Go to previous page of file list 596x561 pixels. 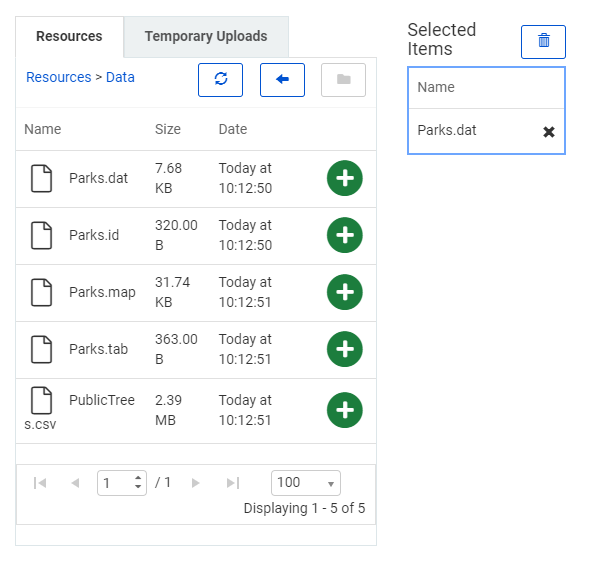coord(75,483)
